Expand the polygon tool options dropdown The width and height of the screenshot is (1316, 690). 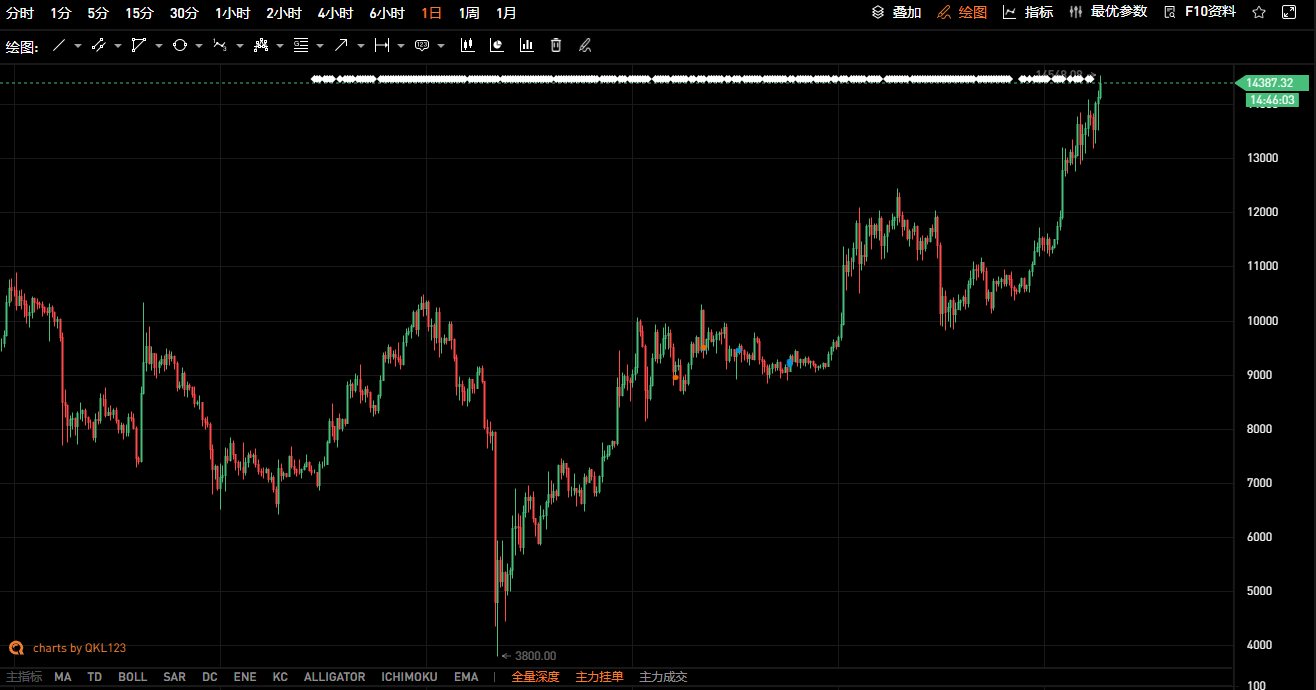tap(159, 45)
